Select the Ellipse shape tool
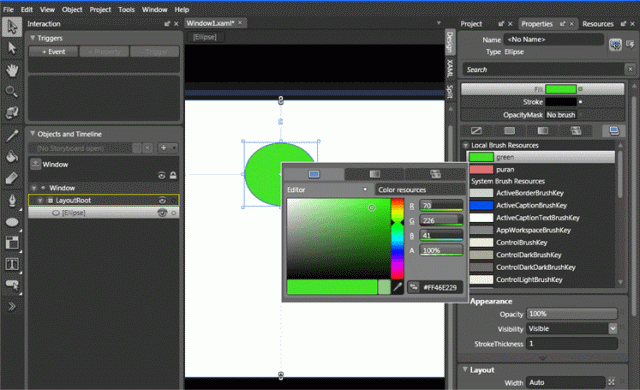This screenshot has height=390, width=640. coord(12,222)
